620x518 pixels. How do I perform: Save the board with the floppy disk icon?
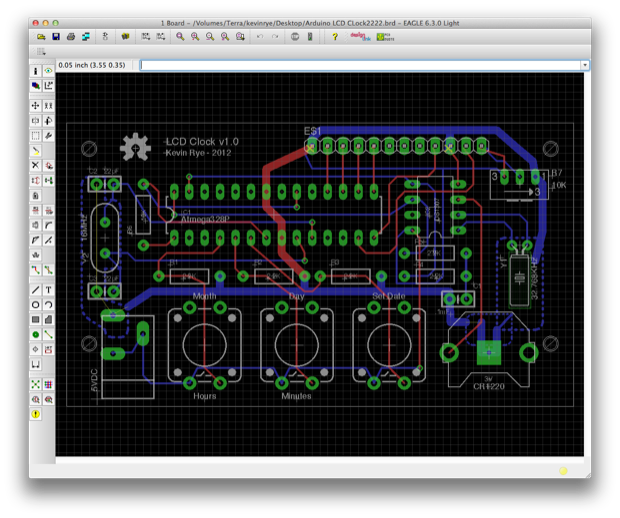click(x=56, y=37)
